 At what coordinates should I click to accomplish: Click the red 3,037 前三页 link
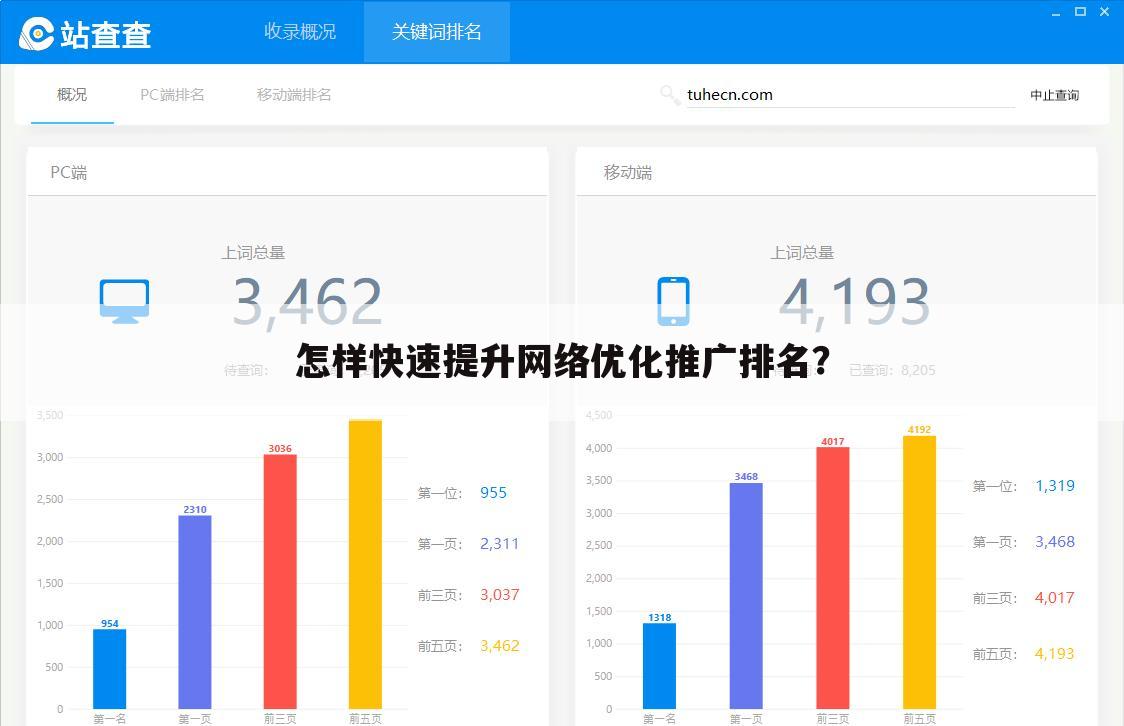(500, 594)
